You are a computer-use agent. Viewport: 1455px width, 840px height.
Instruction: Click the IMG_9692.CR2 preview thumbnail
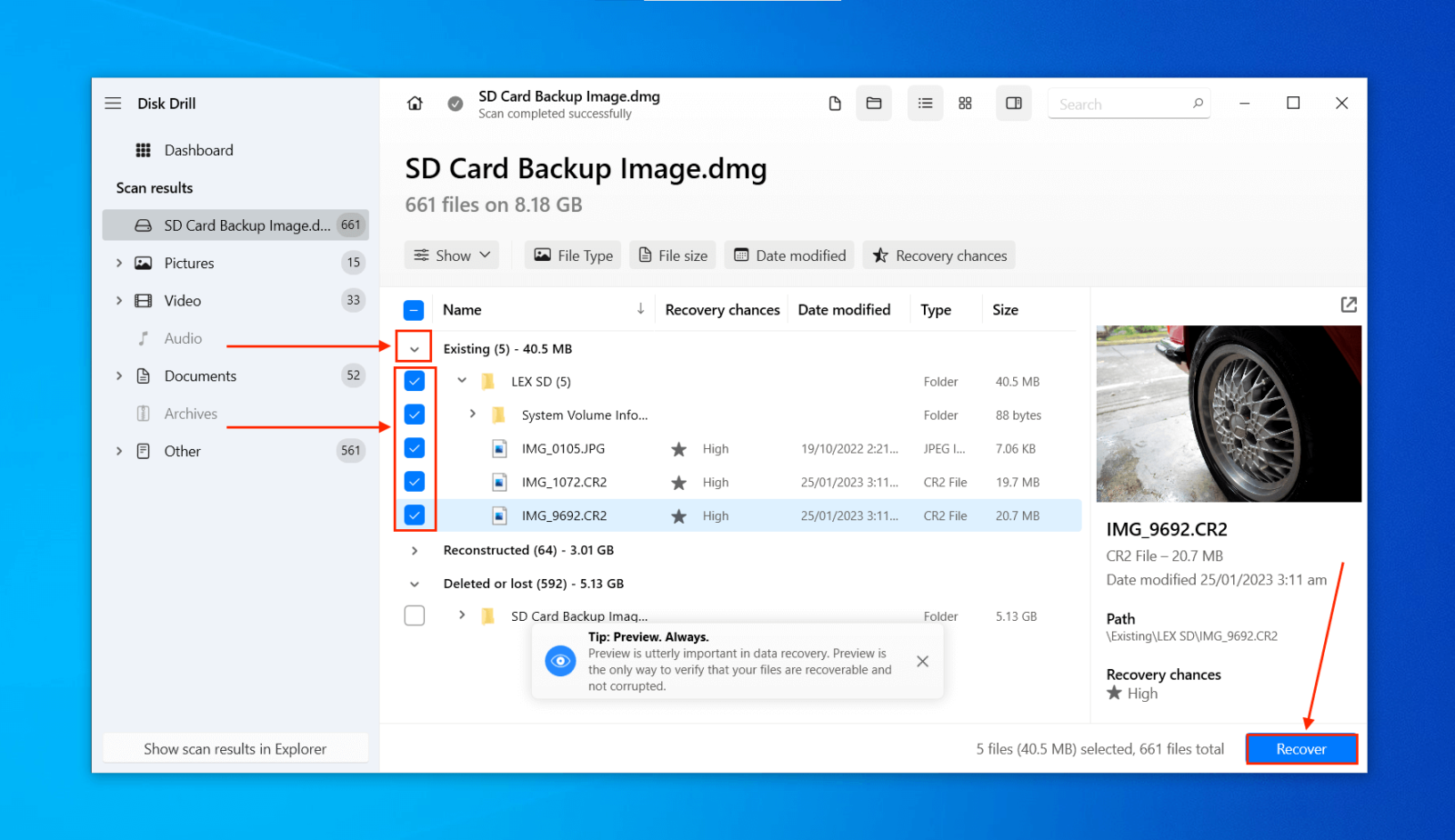[x=1228, y=414]
